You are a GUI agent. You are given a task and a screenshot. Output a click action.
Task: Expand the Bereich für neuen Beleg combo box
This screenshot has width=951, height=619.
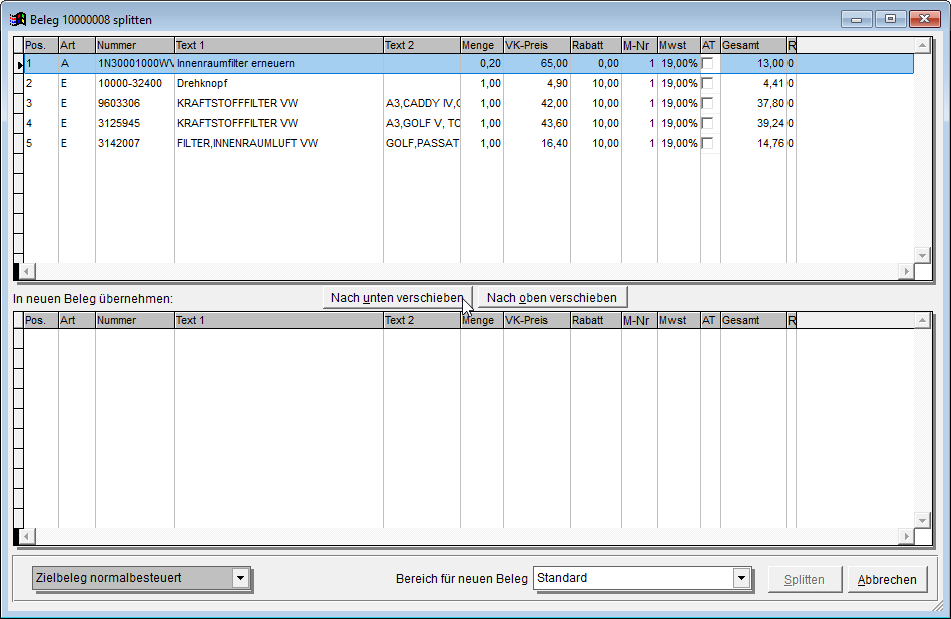(x=741, y=578)
